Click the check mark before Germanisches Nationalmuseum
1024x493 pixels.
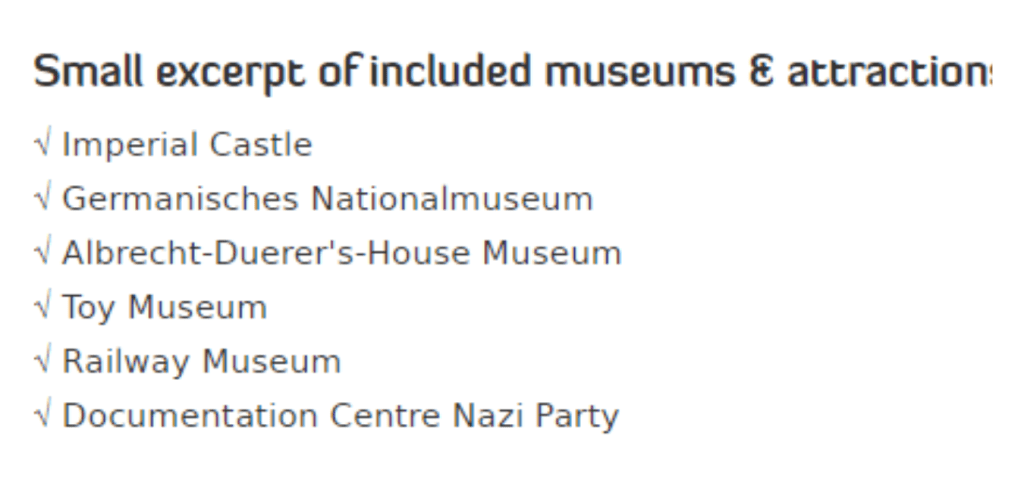click(x=43, y=200)
